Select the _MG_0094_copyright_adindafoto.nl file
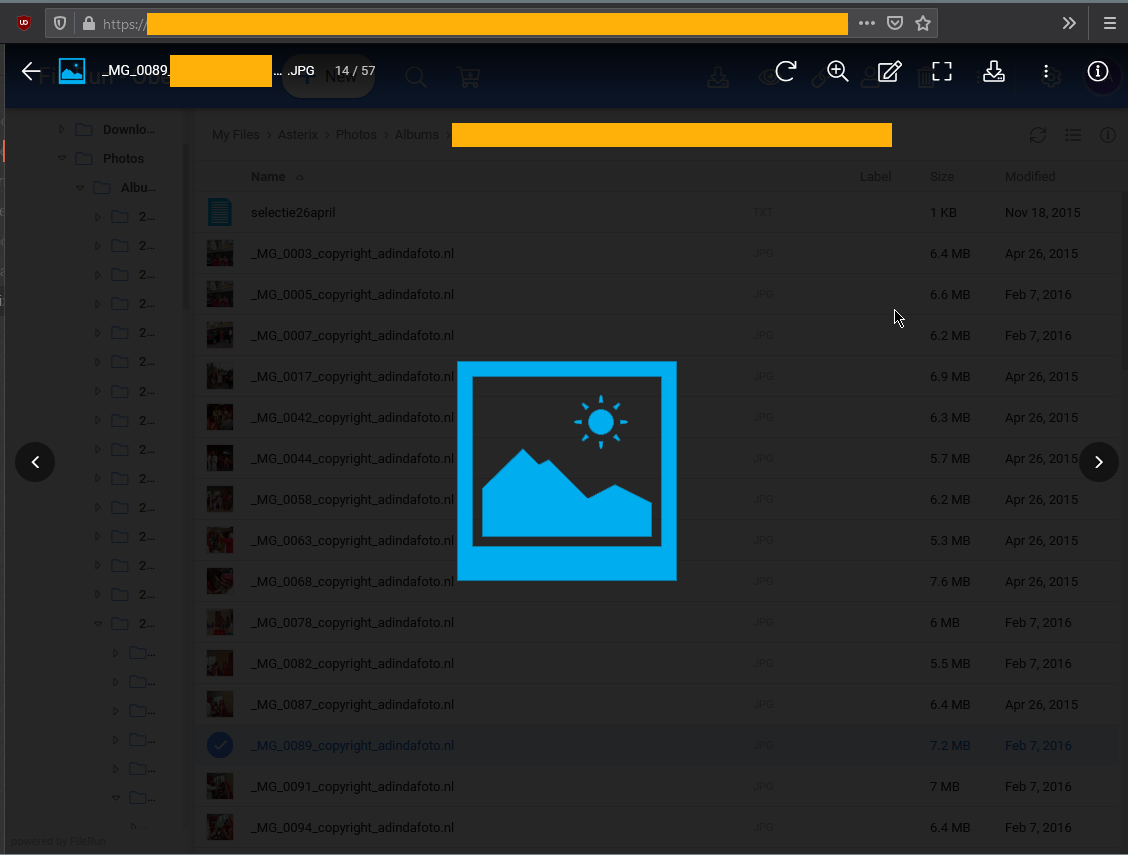1128x855 pixels. [x=352, y=828]
